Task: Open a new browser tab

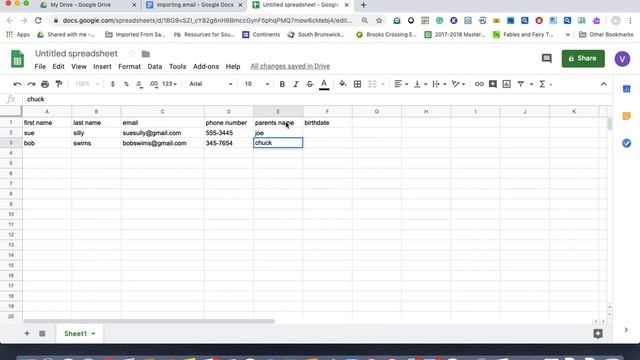Action: (x=363, y=5)
